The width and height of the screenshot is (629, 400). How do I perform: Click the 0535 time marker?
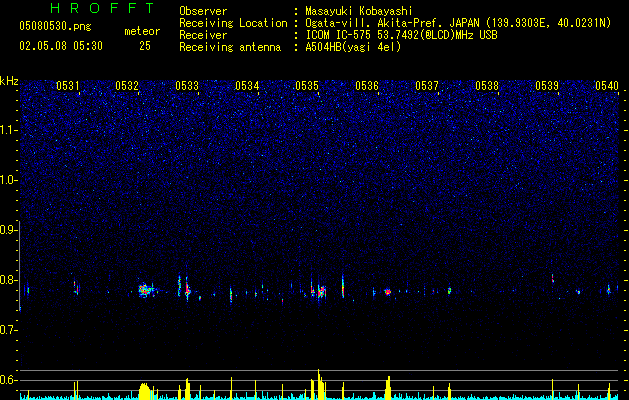click(307, 86)
